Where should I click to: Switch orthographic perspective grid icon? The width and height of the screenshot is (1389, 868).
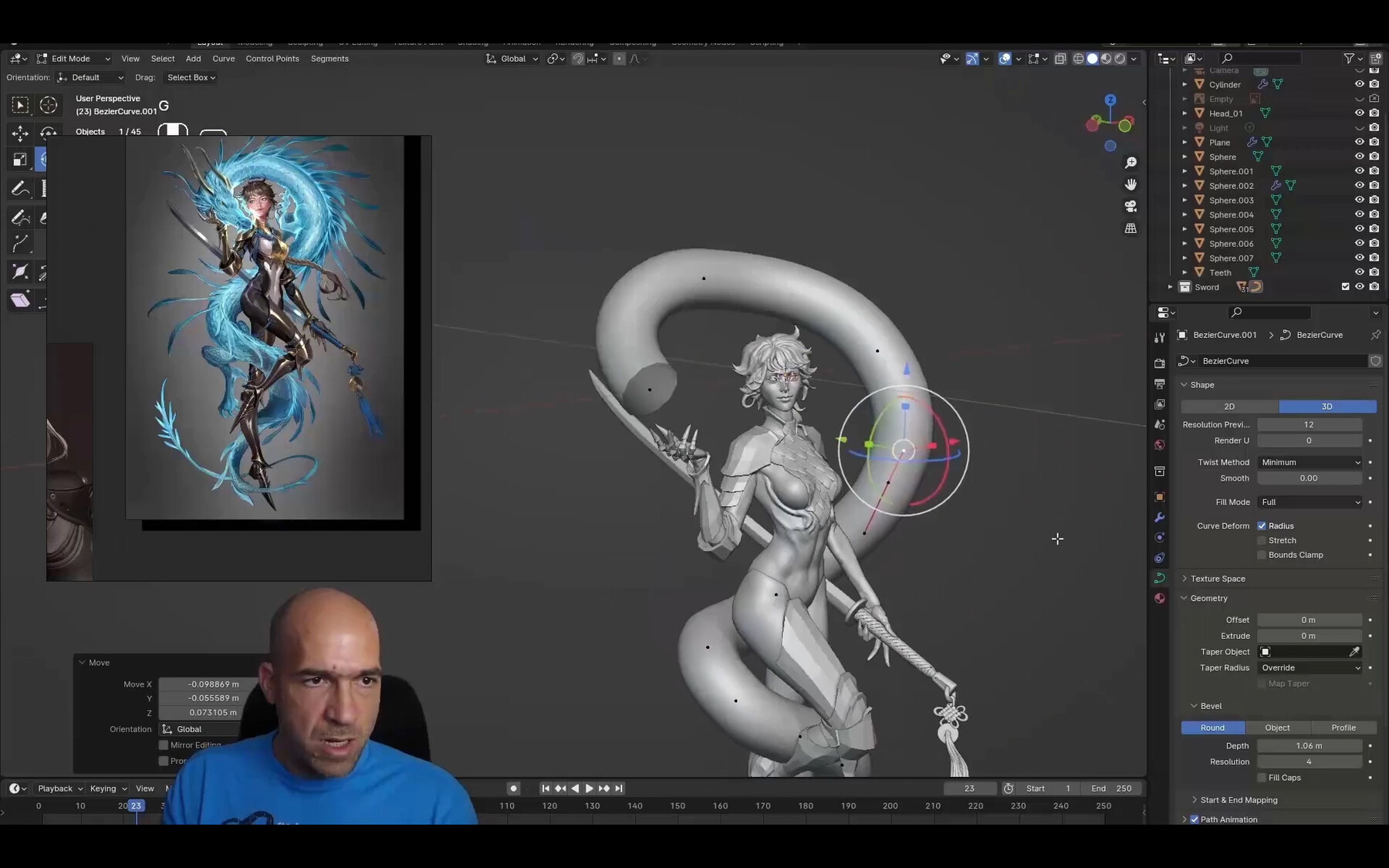(x=1130, y=228)
